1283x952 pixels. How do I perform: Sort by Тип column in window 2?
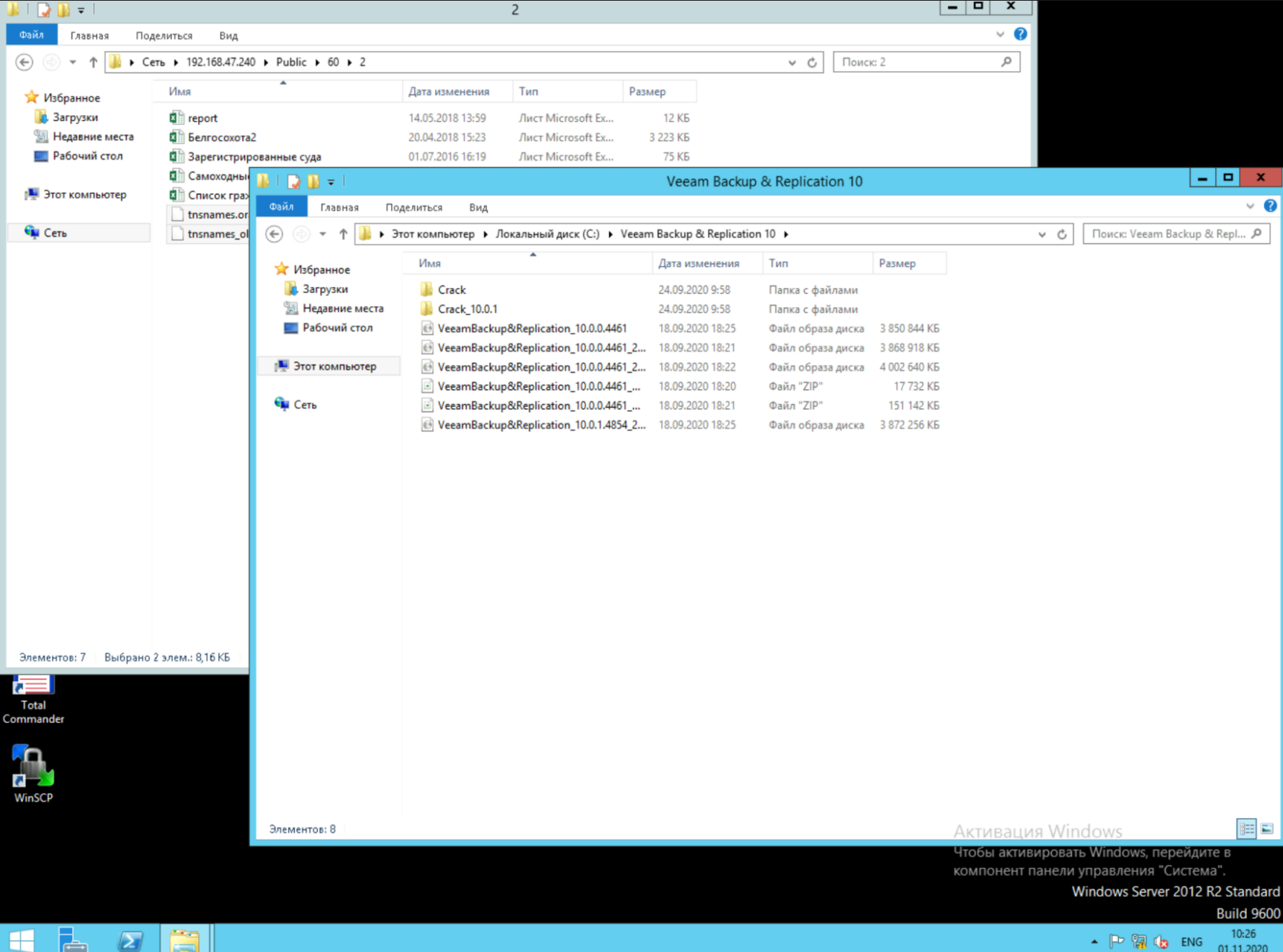coord(568,91)
